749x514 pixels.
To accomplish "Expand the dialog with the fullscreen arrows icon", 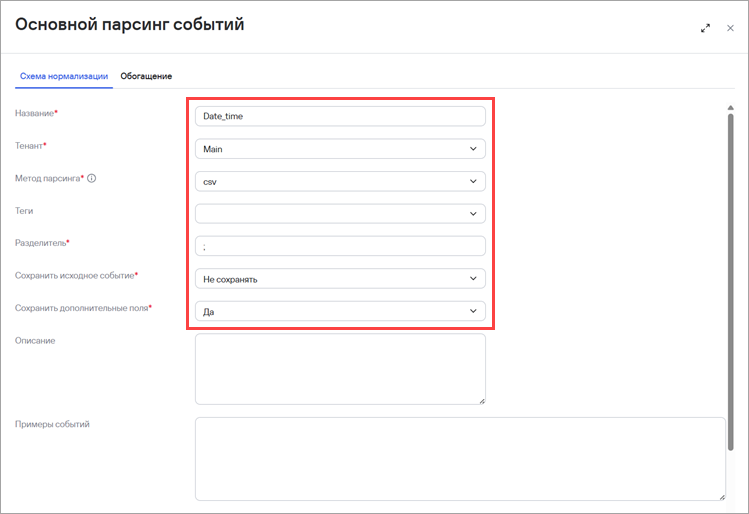I will 705,28.
